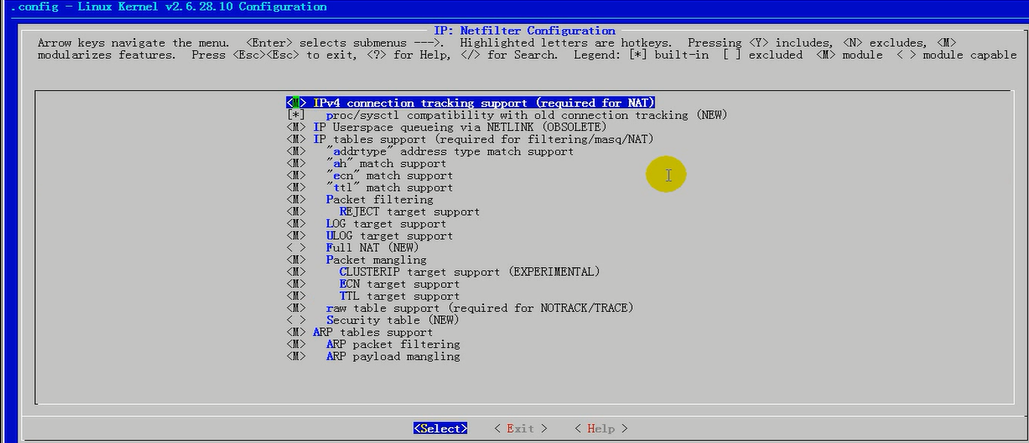The height and width of the screenshot is (443, 1029).
Task: Select ARP payload mangling entry
Action: click(x=392, y=356)
